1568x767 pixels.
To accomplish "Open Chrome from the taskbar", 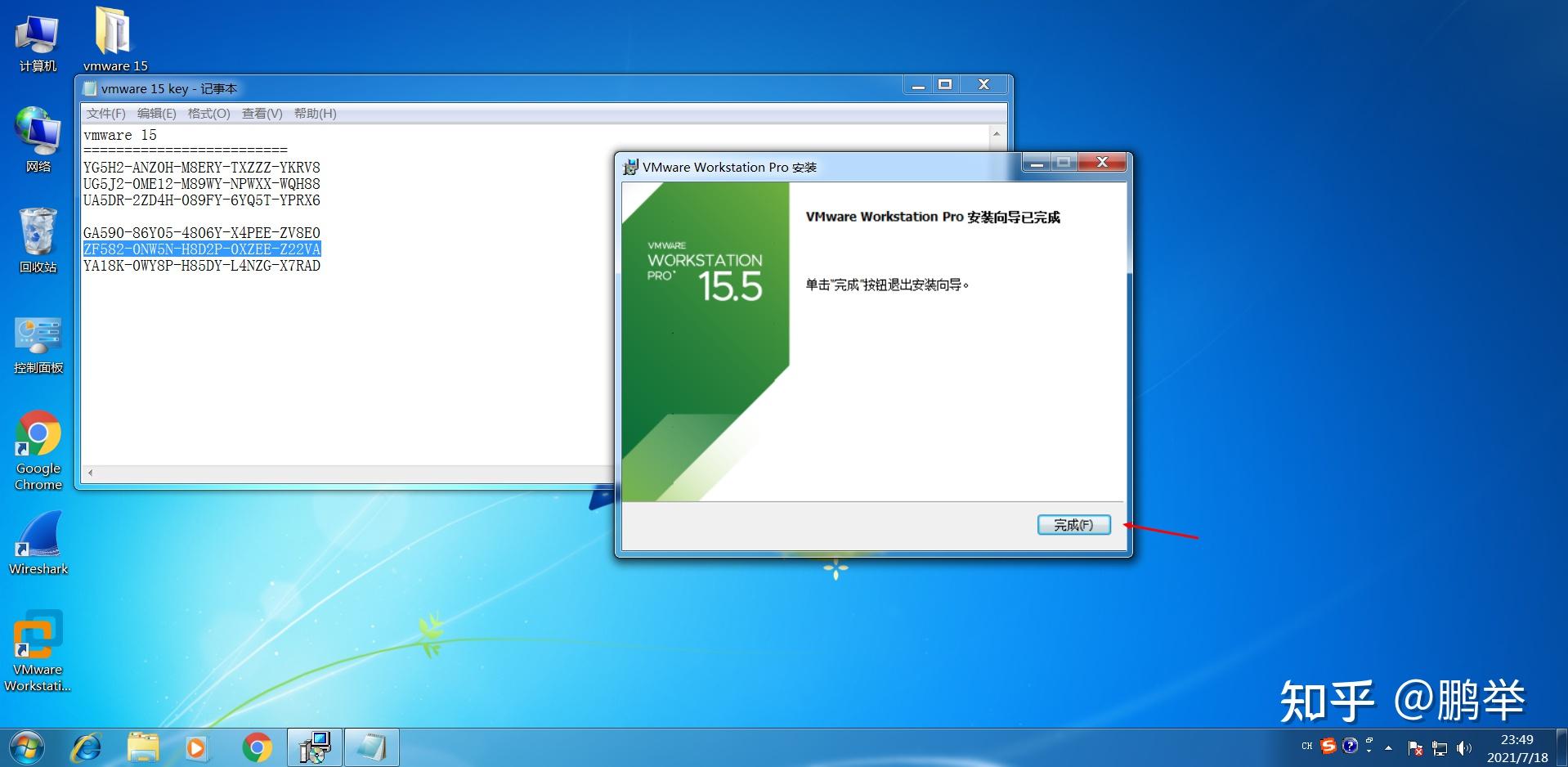I will (257, 747).
